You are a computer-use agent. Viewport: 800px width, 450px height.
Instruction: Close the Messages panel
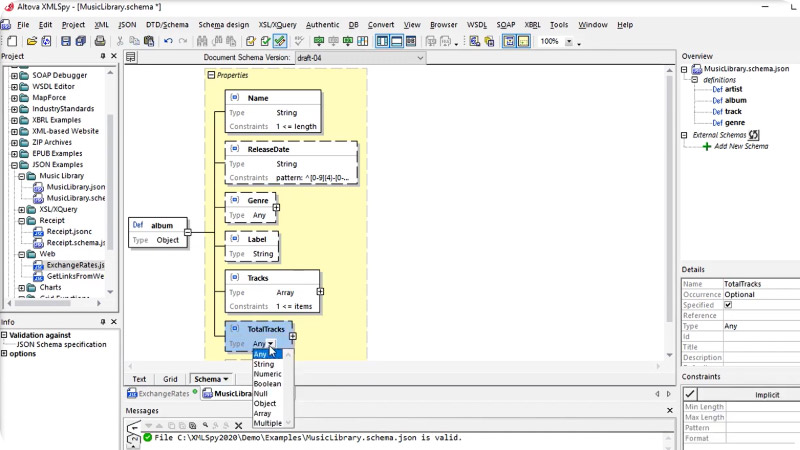tap(670, 410)
